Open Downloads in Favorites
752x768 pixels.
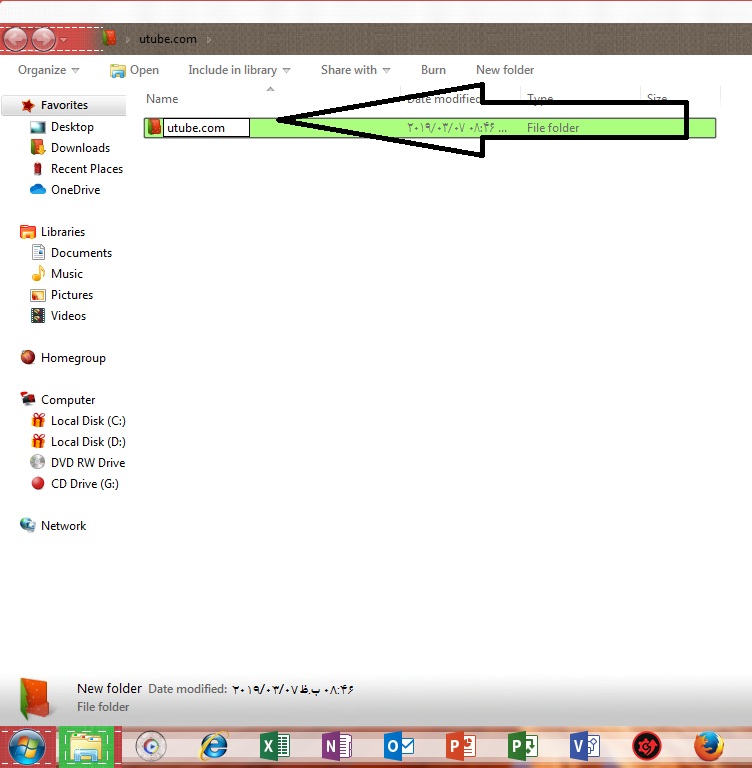tap(80, 148)
